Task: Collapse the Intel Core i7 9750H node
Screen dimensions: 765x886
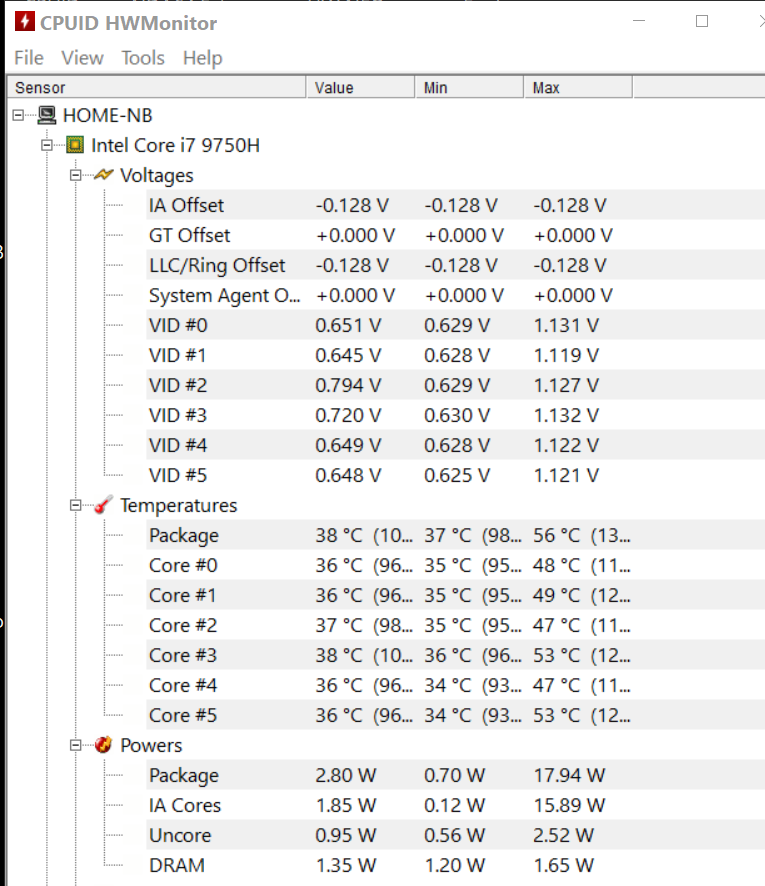Action: [x=47, y=145]
